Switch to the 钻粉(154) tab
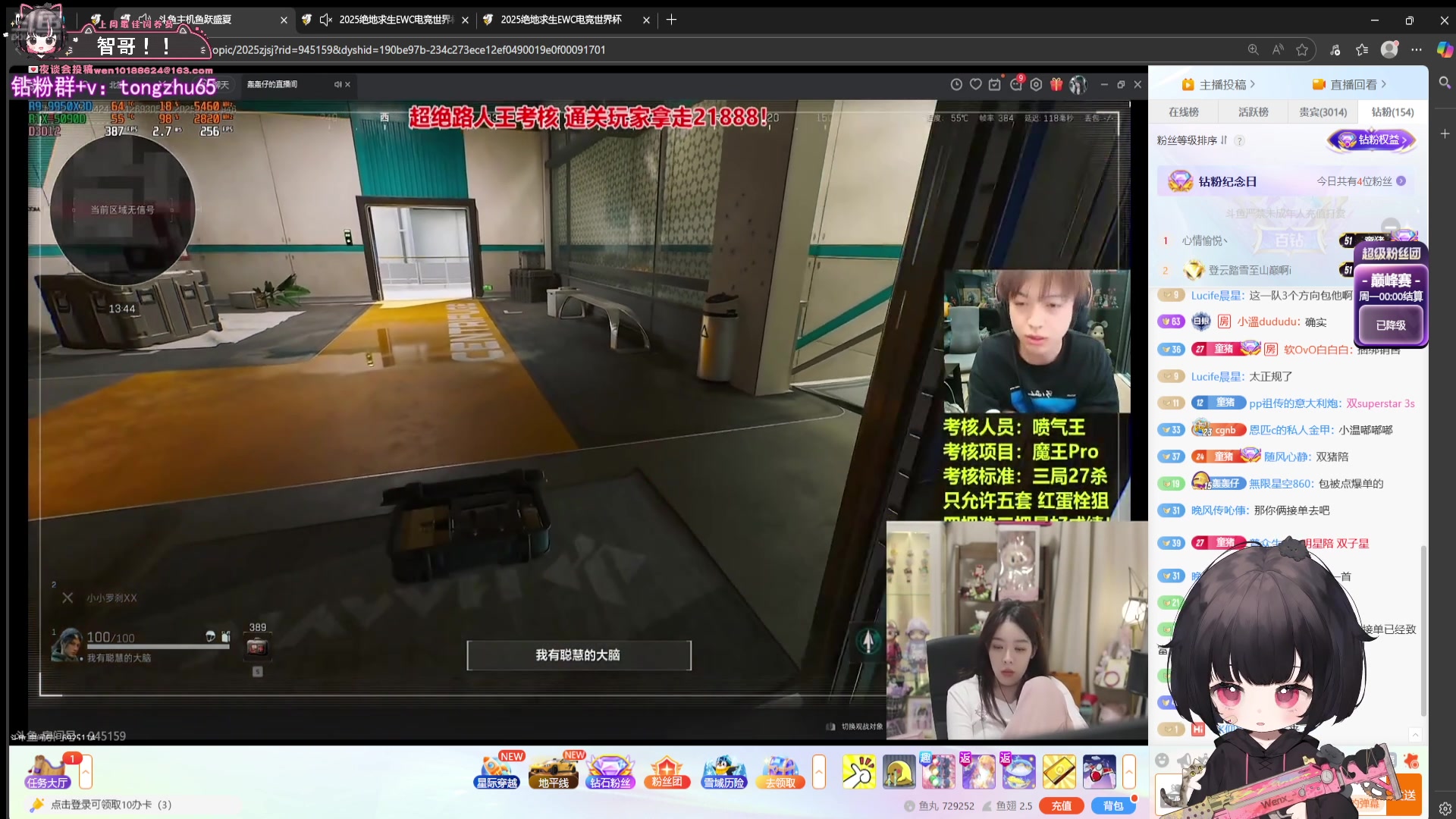1456x819 pixels. 1392,111
